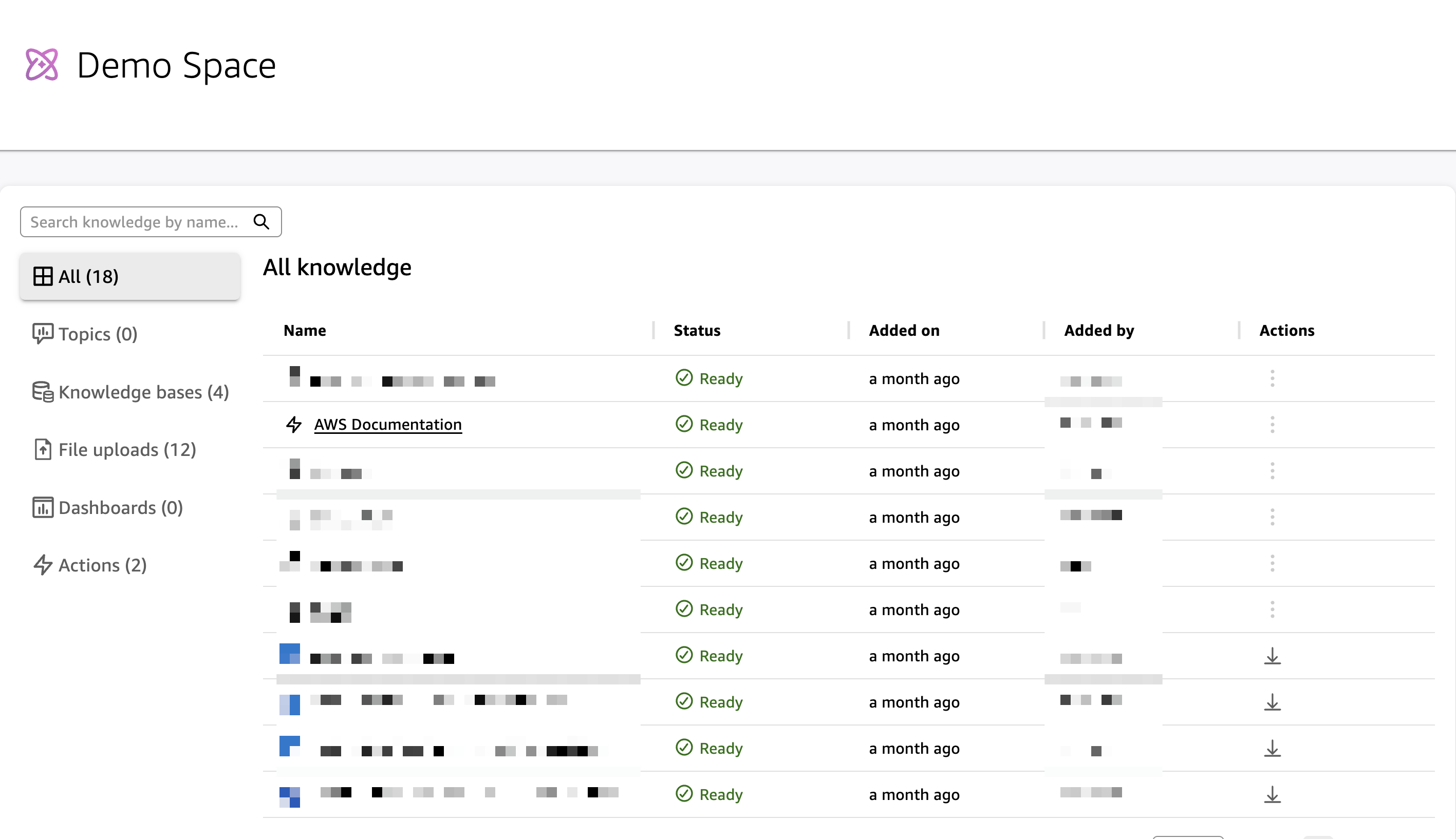The height and width of the screenshot is (839, 1456).
Task: Click the second download arrow icon
Action: (x=1272, y=702)
